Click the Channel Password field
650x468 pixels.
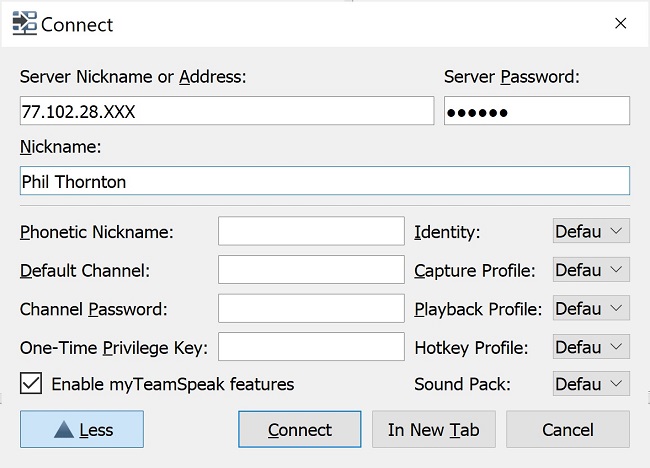point(311,309)
